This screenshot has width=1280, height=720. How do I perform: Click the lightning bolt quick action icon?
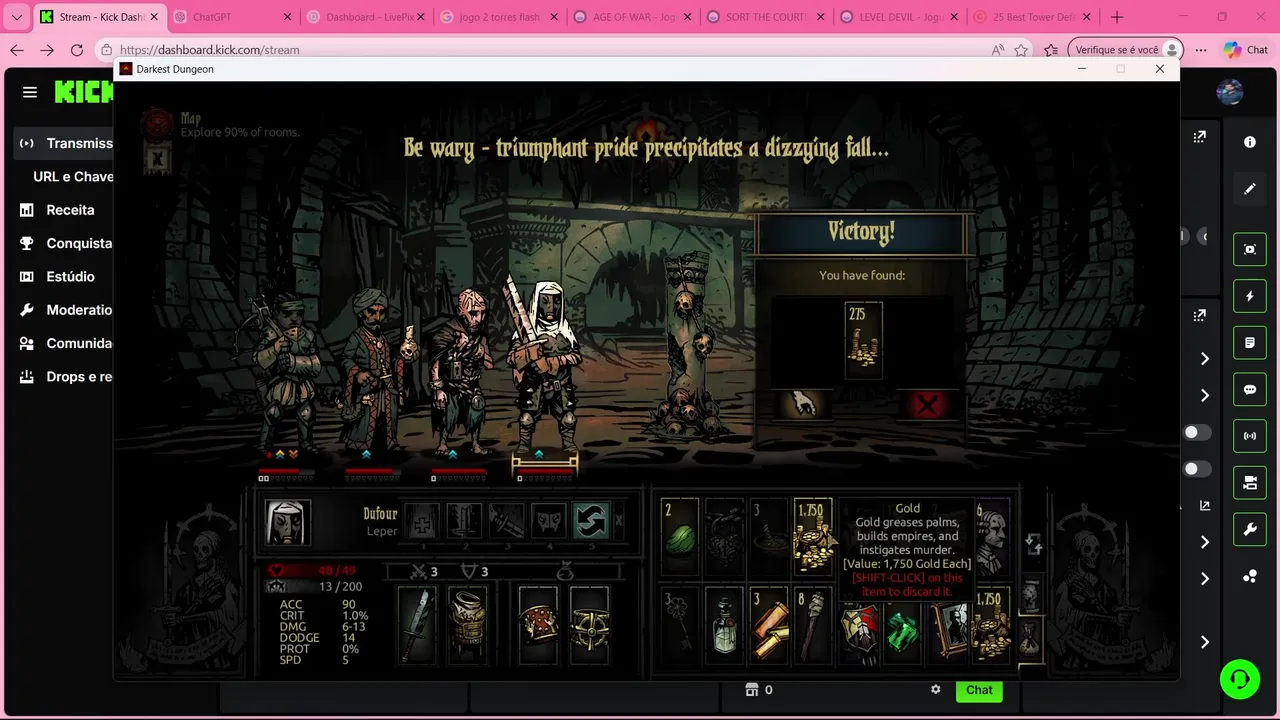tap(1250, 296)
